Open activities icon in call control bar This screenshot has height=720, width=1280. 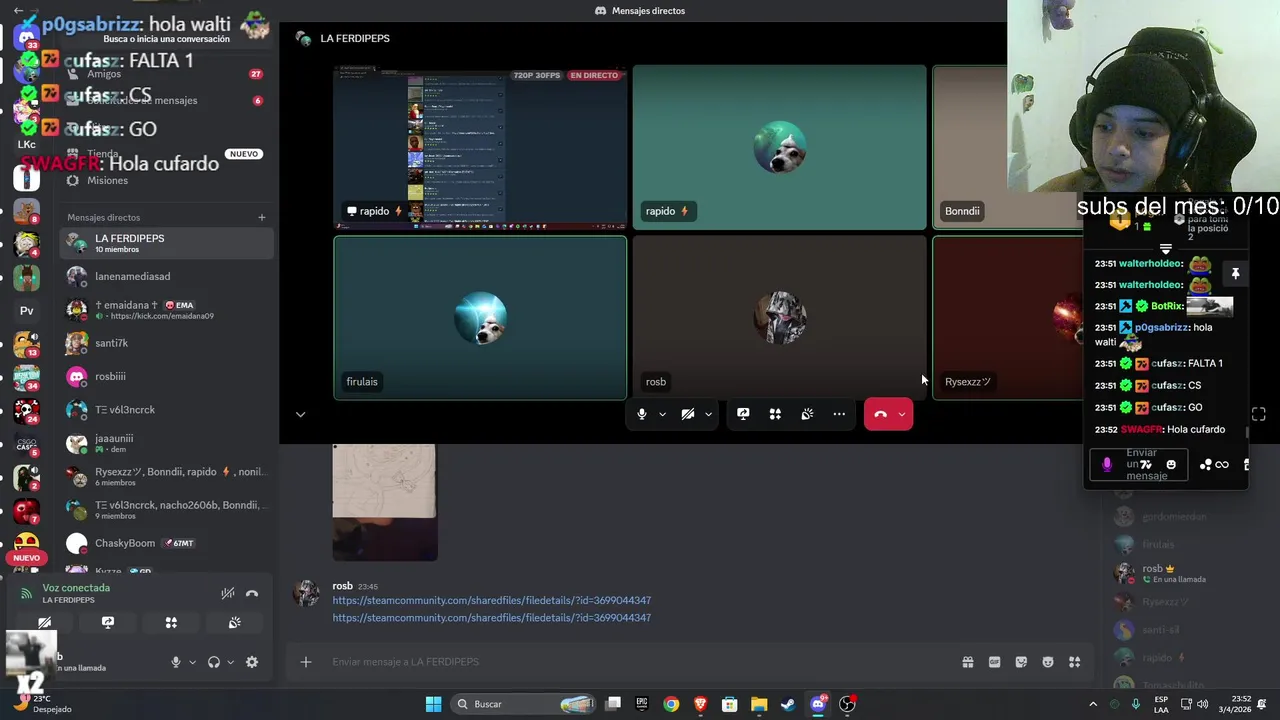775,414
